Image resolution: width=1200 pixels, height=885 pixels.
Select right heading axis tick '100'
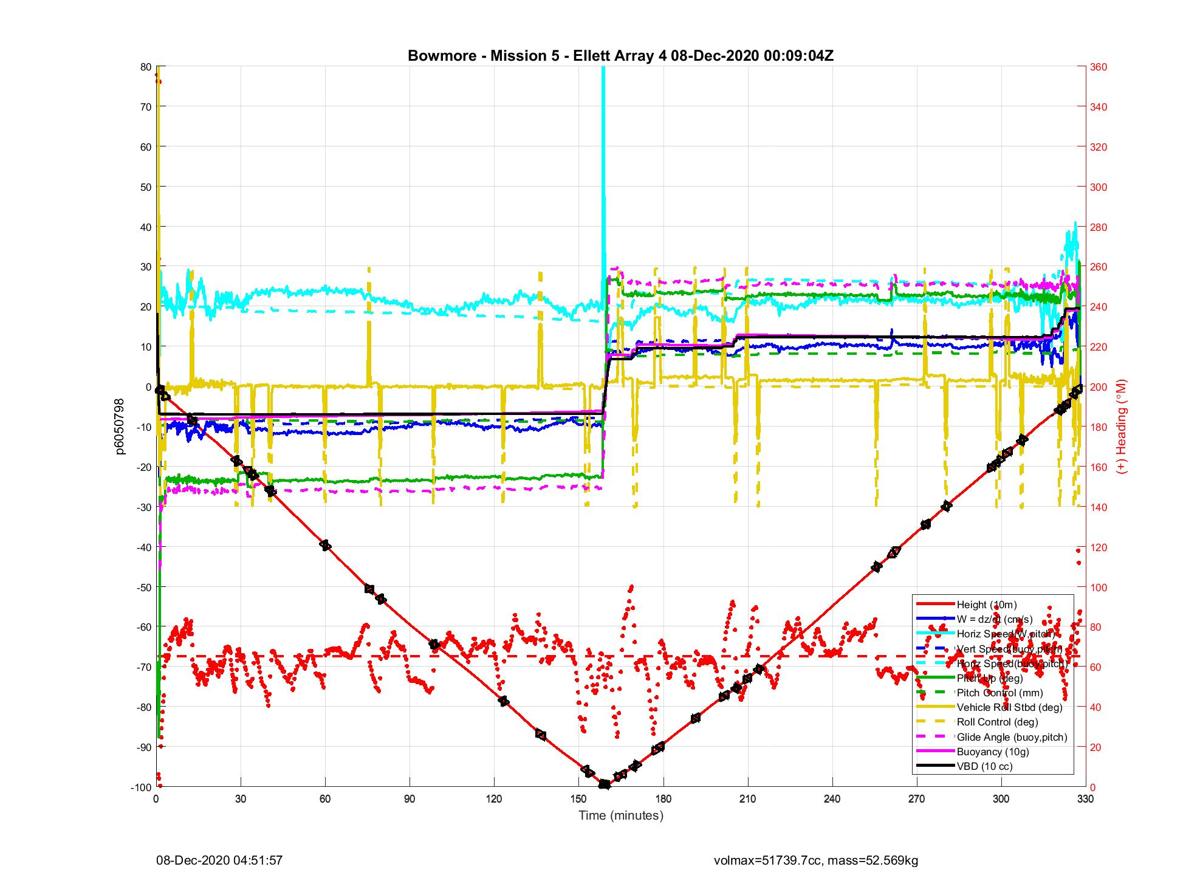[x=1098, y=587]
